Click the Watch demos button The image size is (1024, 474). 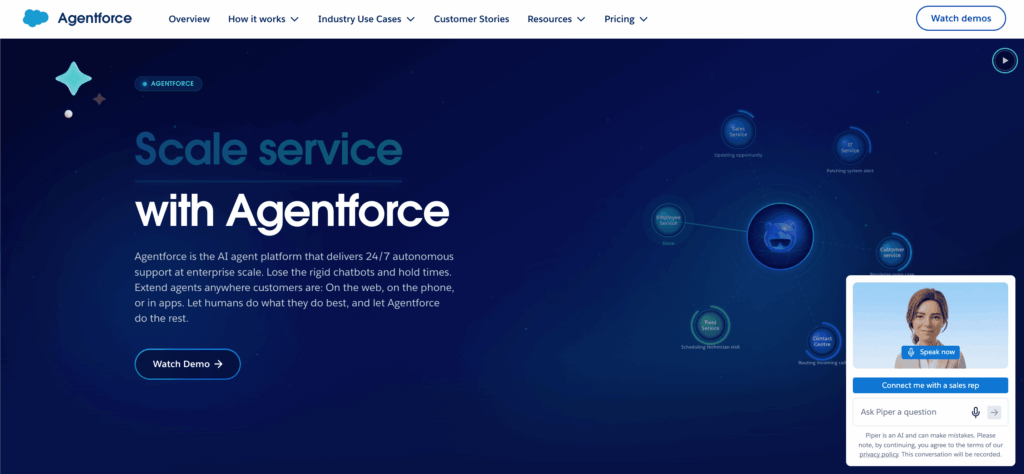[x=961, y=18]
